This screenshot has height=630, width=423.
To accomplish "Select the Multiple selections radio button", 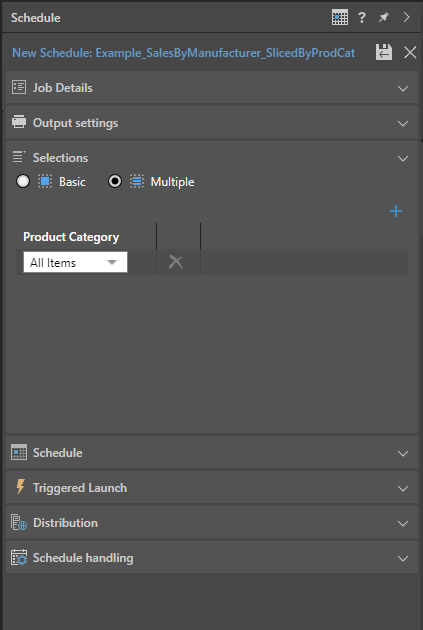I will [x=115, y=182].
